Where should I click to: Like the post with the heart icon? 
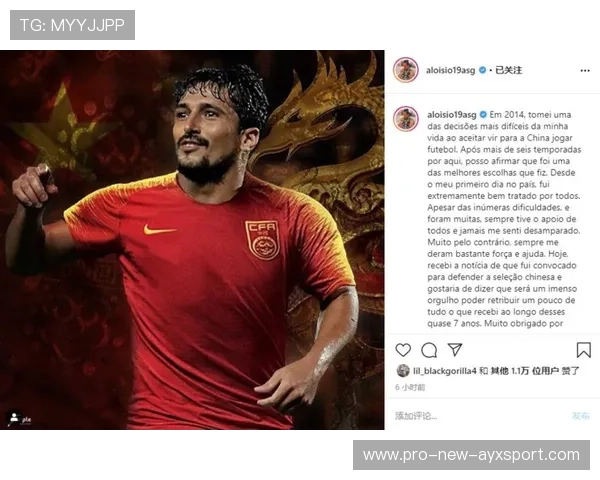(x=403, y=350)
